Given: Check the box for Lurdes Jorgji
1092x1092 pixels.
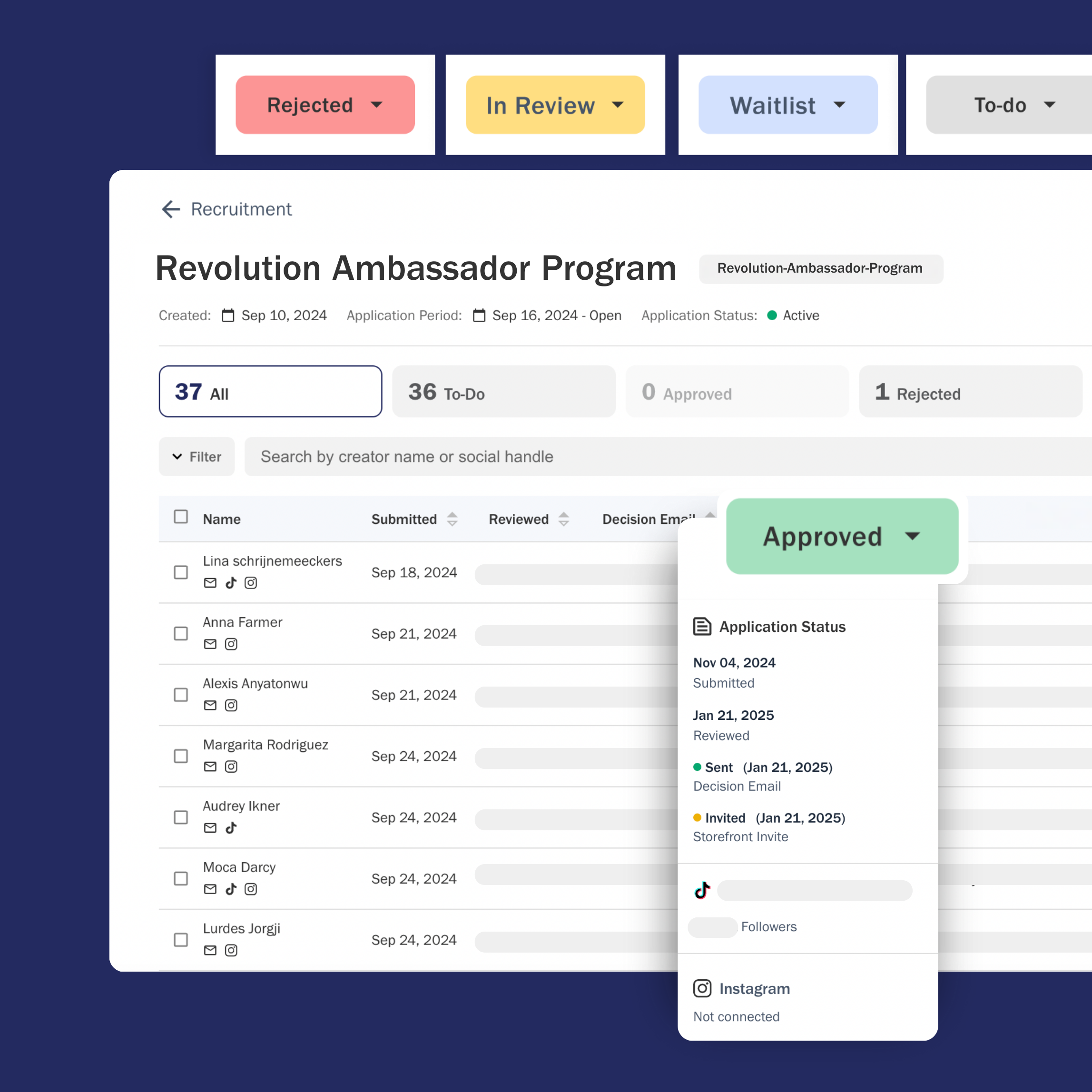Looking at the screenshot, I should point(181,939).
